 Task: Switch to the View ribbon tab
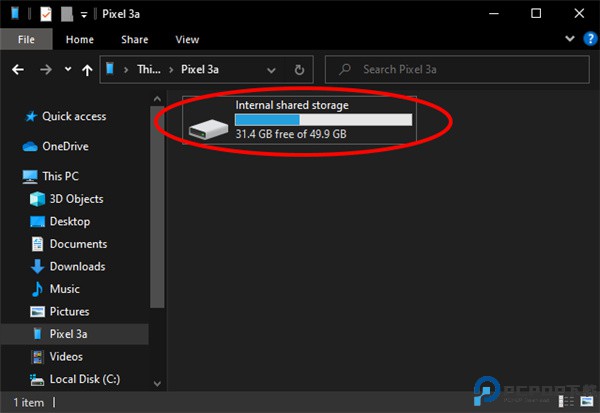187,40
